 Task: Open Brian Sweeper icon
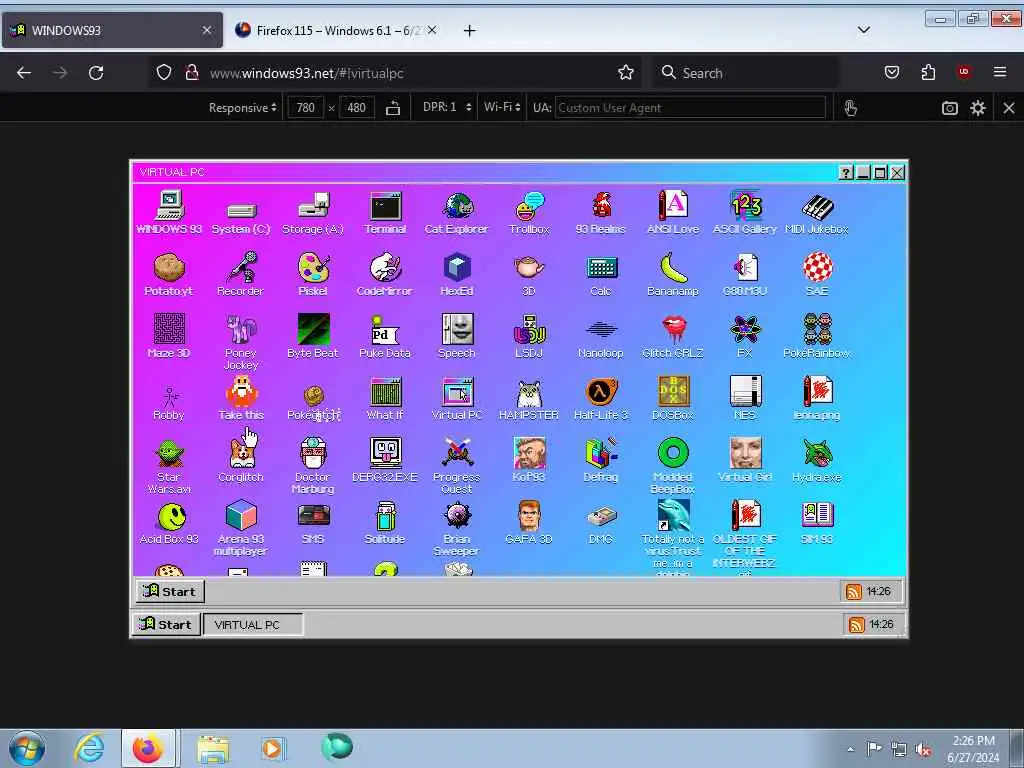coord(457,528)
